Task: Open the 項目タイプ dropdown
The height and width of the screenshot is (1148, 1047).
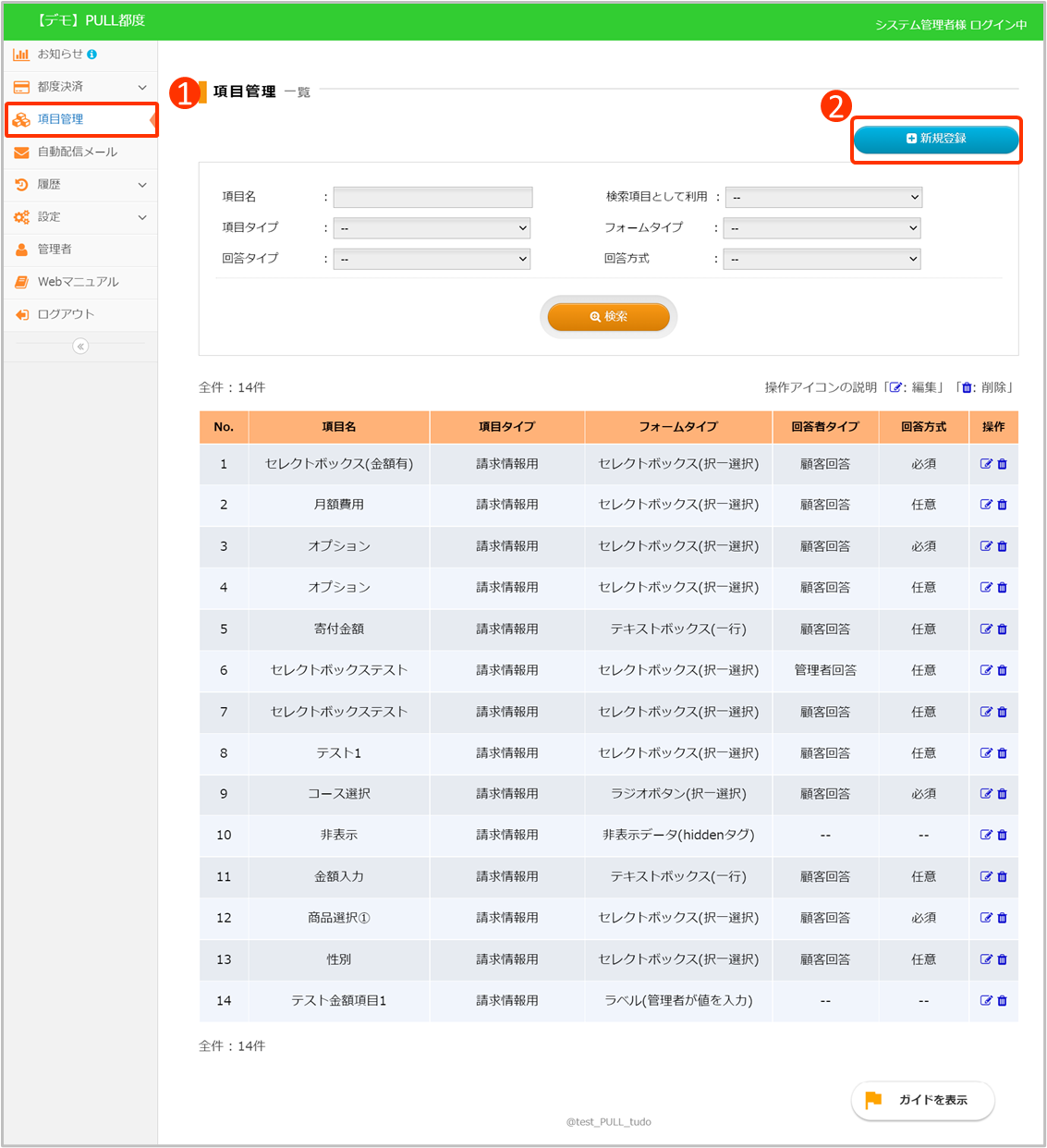Action: pos(432,228)
